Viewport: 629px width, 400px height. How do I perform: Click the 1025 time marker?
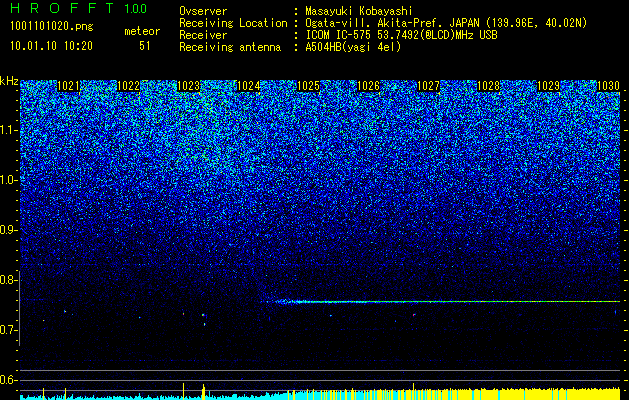point(308,86)
